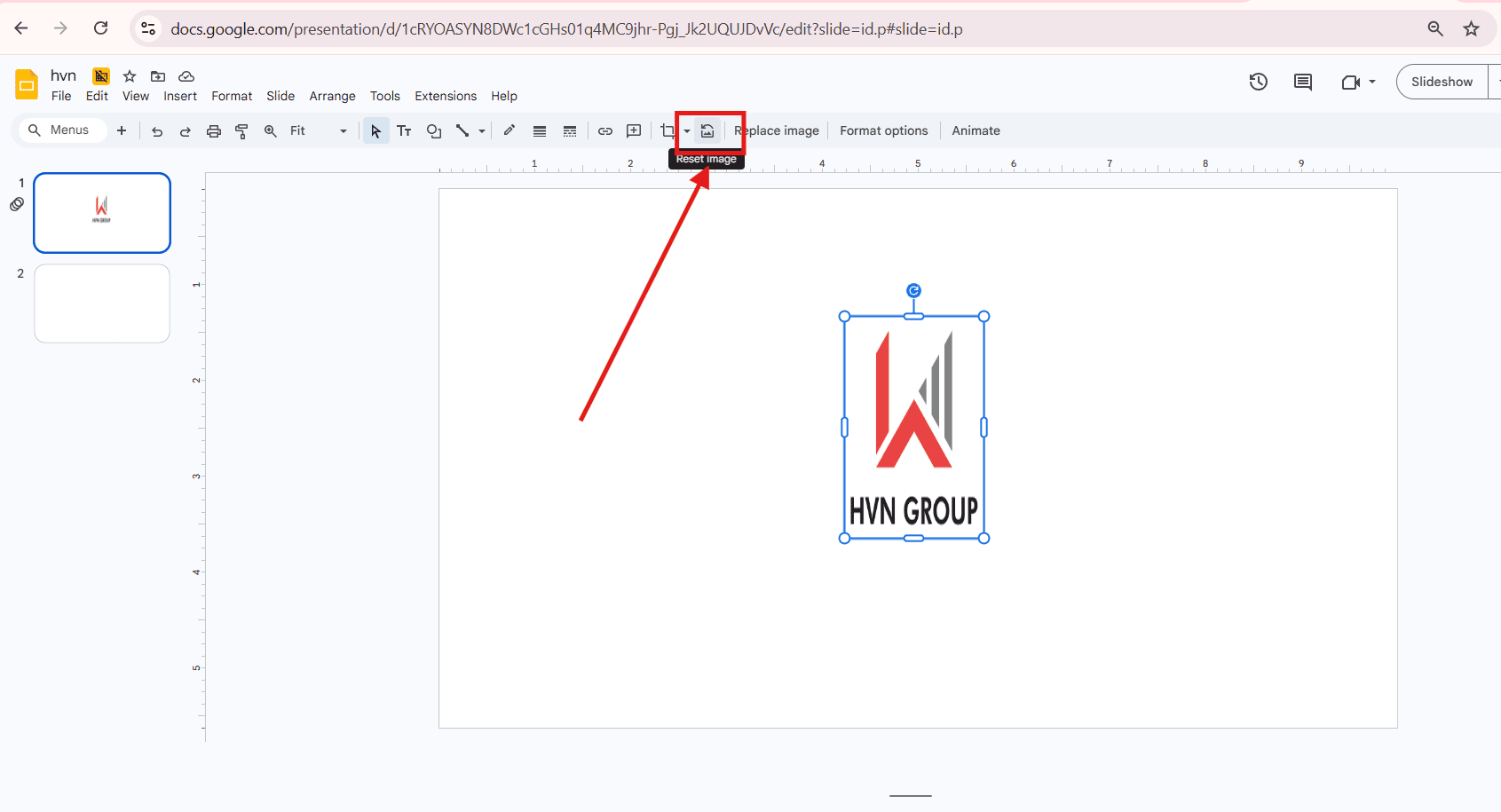
Task: Click the Menus search field
Action: [60, 130]
